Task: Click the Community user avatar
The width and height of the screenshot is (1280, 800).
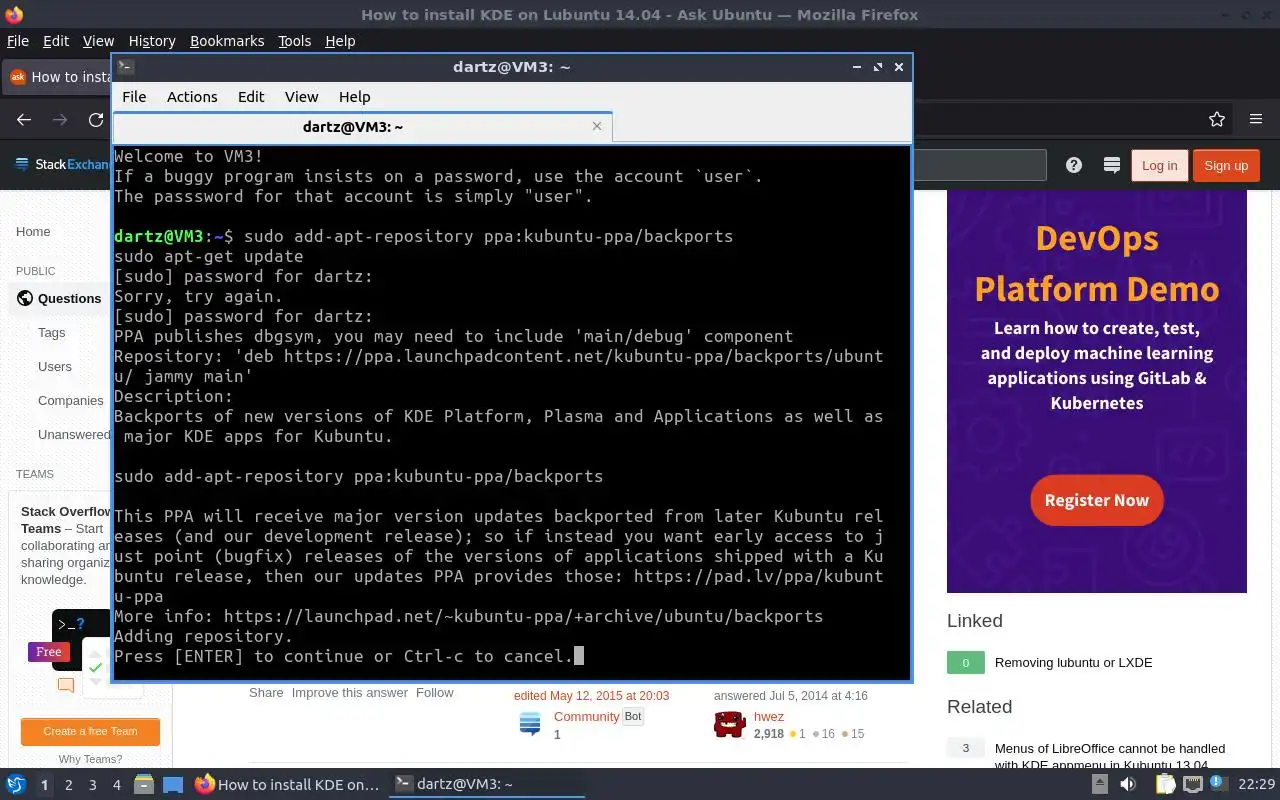Action: click(x=530, y=724)
